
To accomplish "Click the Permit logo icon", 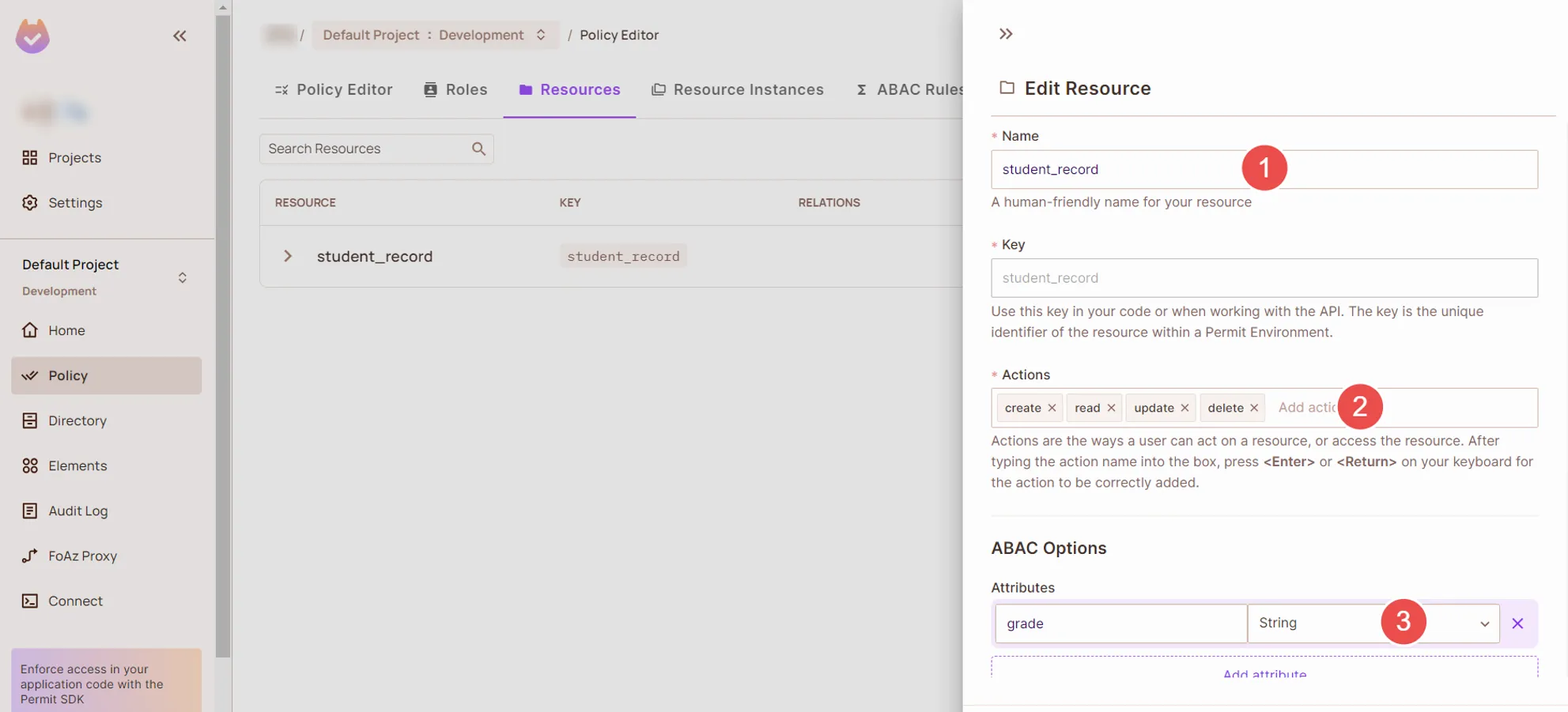I will click(x=32, y=36).
